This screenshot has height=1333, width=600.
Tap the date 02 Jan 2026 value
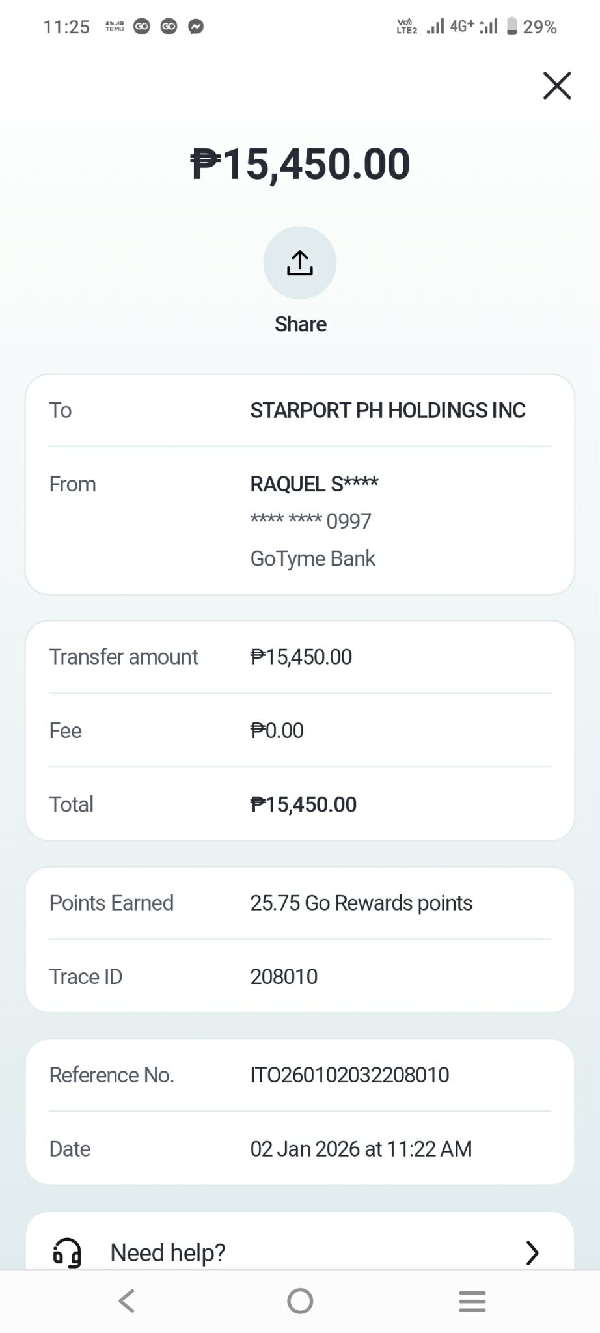[360, 1149]
